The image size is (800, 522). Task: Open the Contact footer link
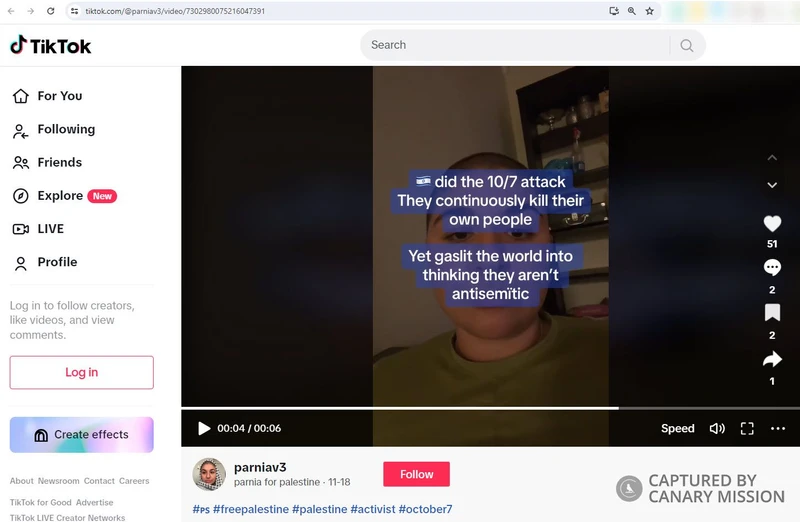(x=99, y=481)
